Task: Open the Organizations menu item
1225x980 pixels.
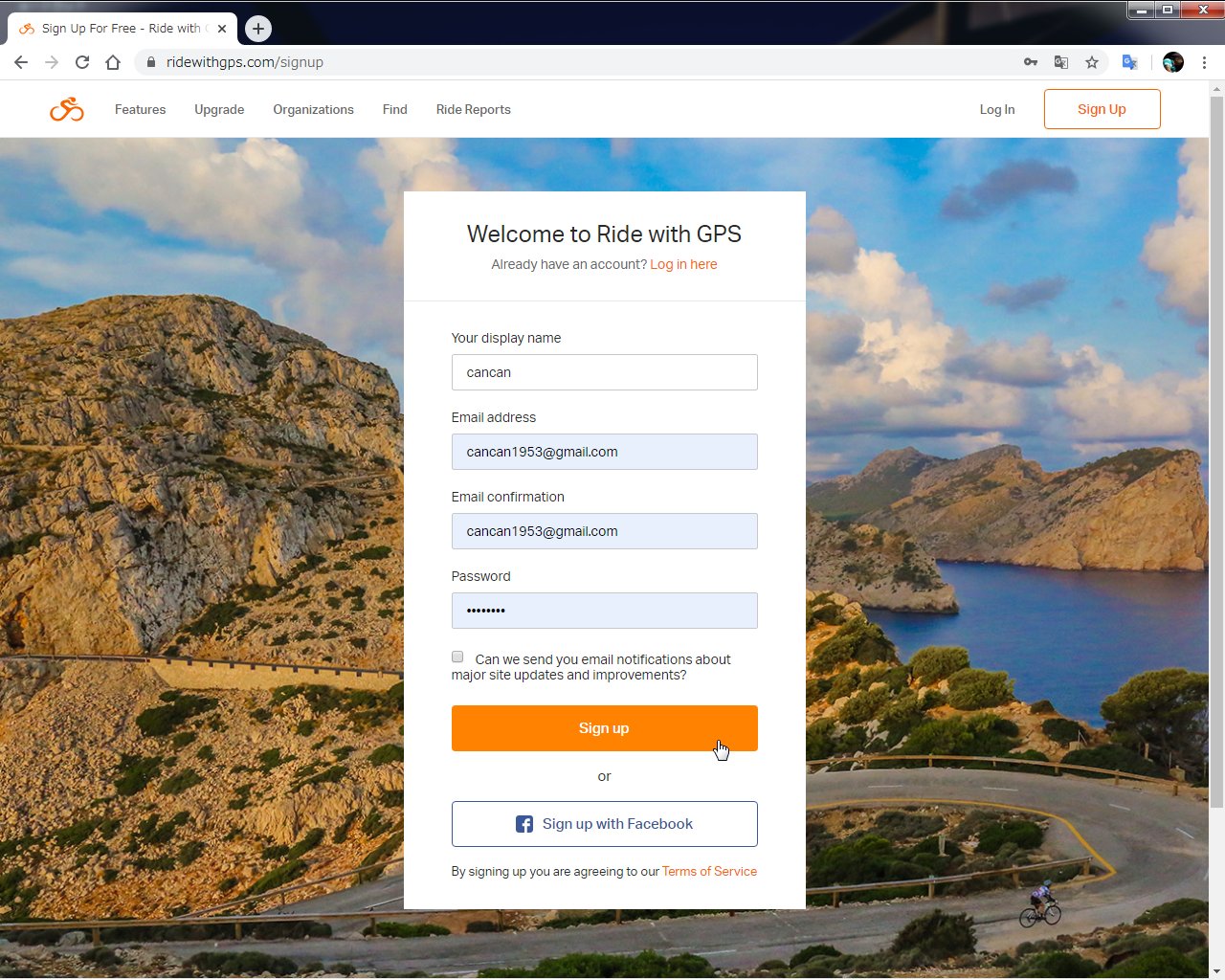Action: [313, 110]
